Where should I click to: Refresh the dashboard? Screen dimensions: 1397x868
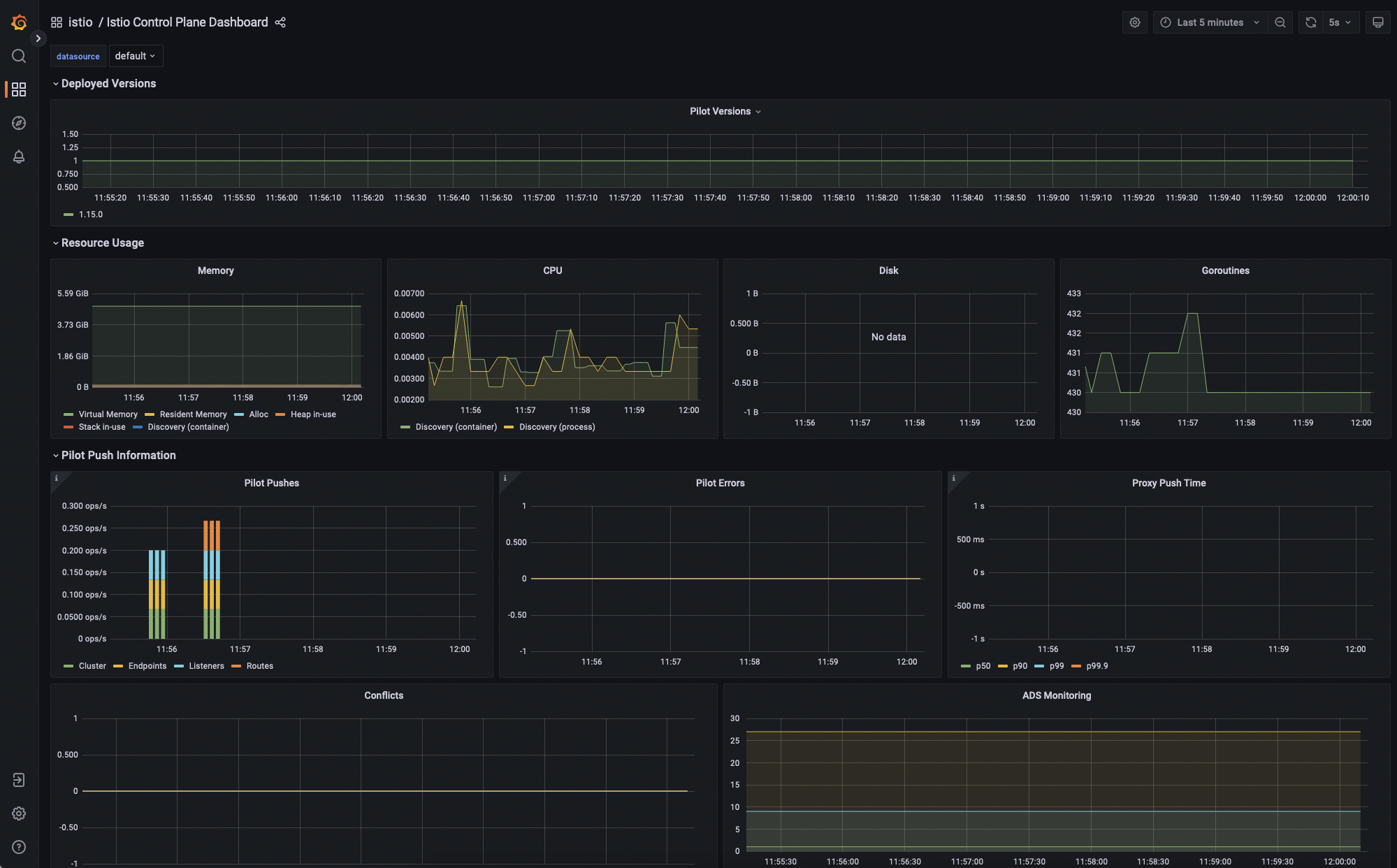click(1311, 22)
